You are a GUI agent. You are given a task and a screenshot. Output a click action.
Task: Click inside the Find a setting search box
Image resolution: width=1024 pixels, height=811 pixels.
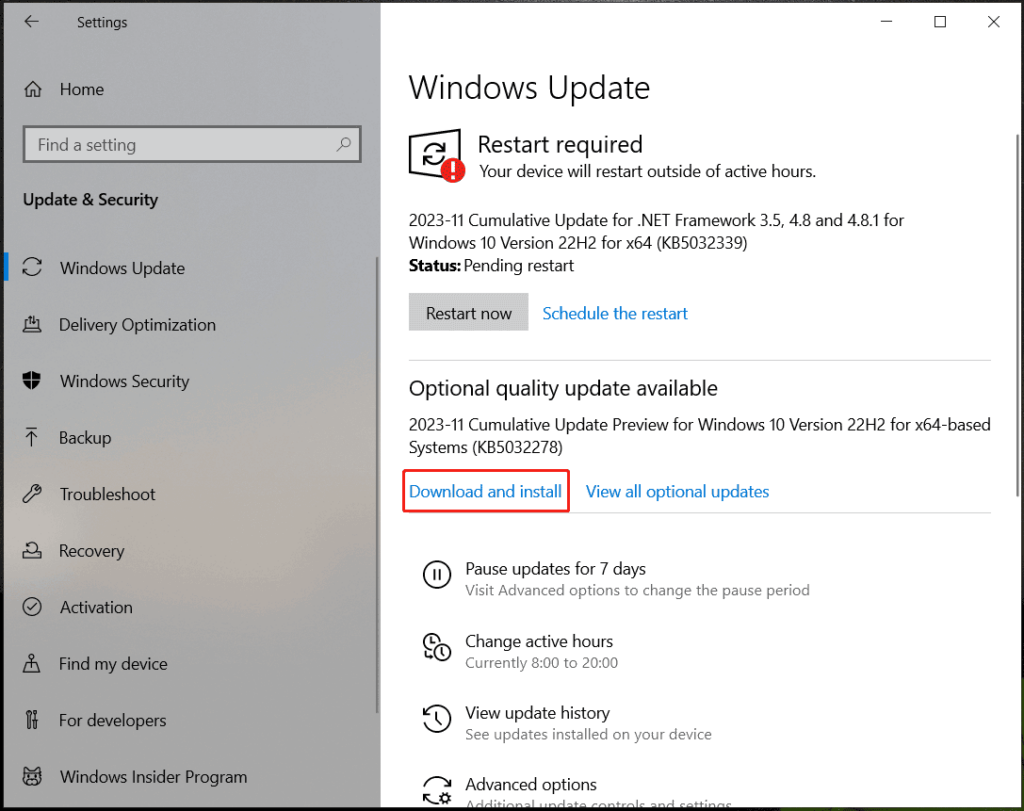tap(190, 144)
